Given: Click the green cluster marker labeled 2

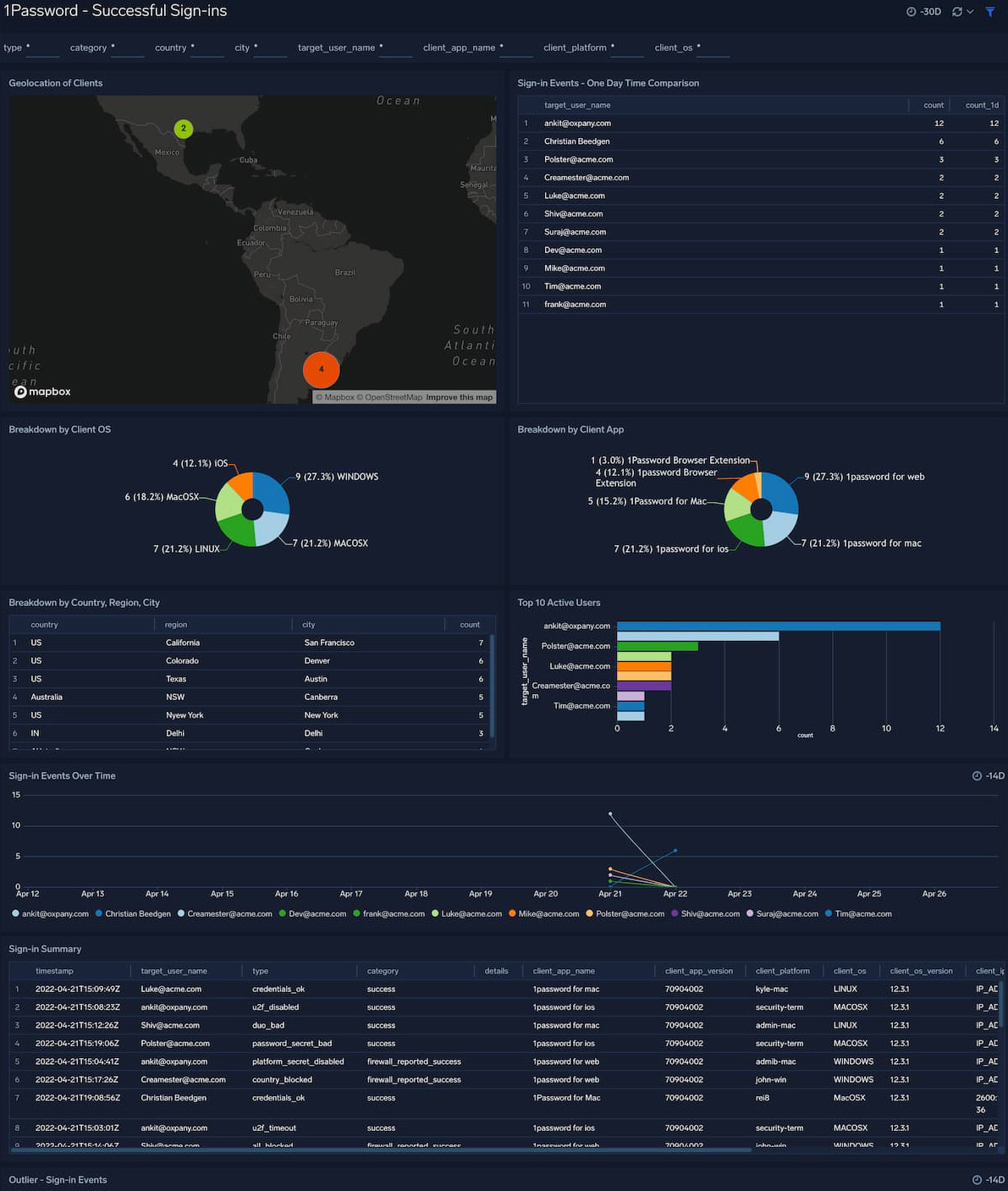Looking at the screenshot, I should coord(184,129).
